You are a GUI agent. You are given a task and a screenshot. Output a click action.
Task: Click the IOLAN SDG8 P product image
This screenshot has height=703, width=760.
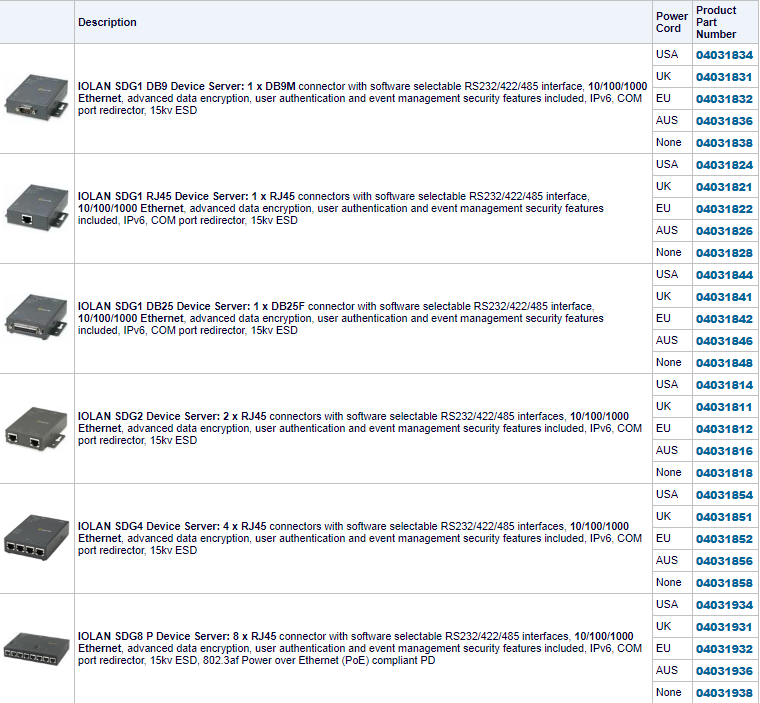tap(37, 648)
